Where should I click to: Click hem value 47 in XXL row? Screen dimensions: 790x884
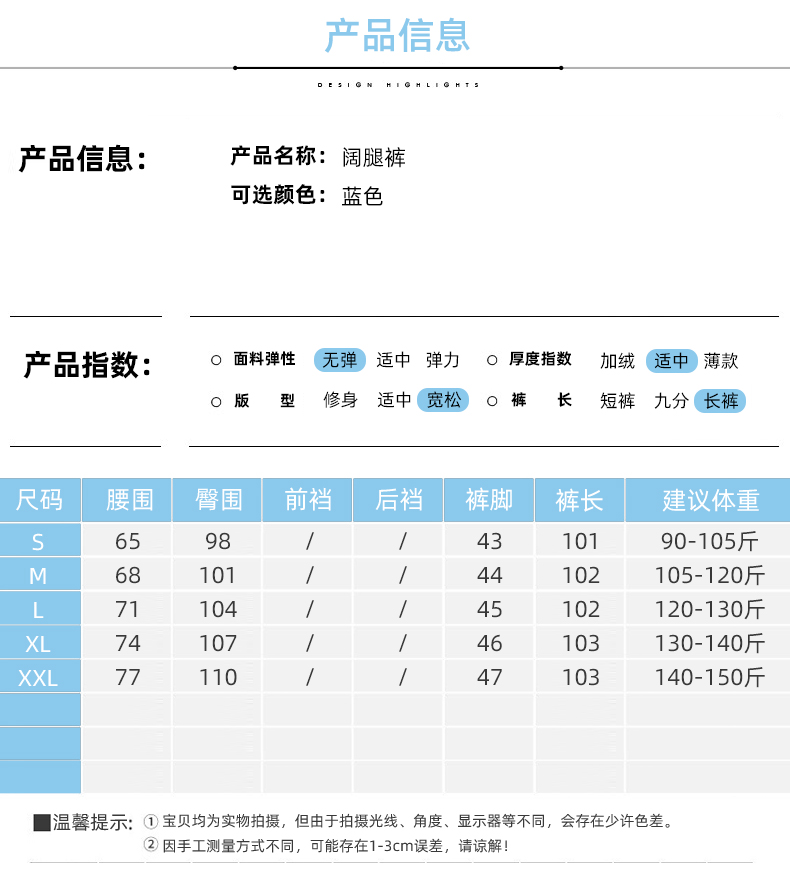(x=489, y=677)
